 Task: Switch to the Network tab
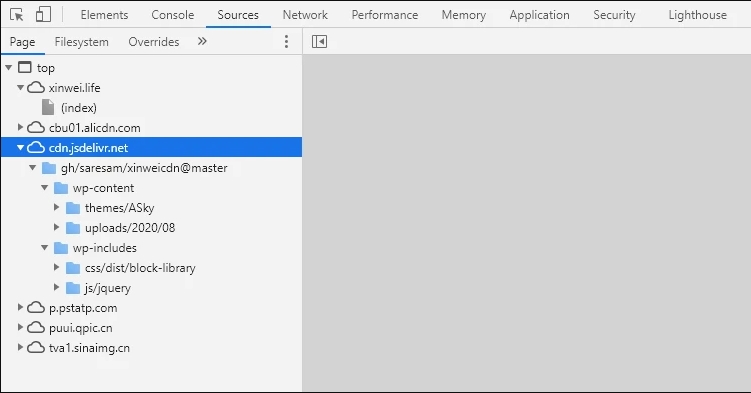coord(305,15)
